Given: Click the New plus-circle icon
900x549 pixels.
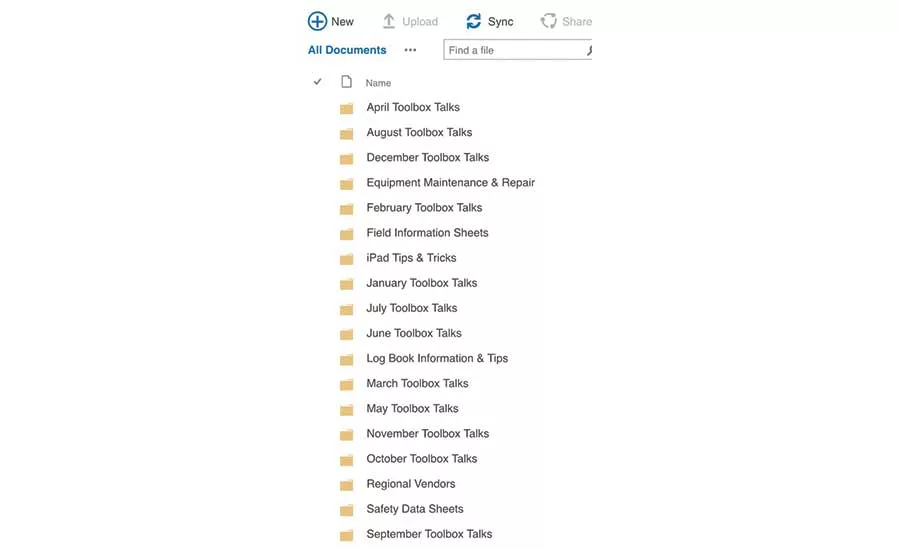Looking at the screenshot, I should (317, 21).
